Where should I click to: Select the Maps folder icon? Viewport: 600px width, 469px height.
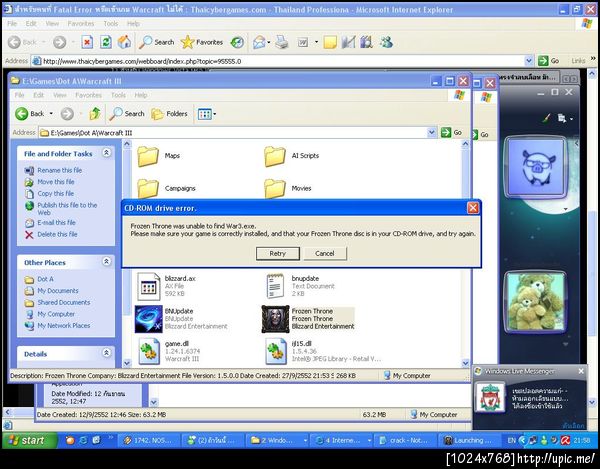pos(148,156)
